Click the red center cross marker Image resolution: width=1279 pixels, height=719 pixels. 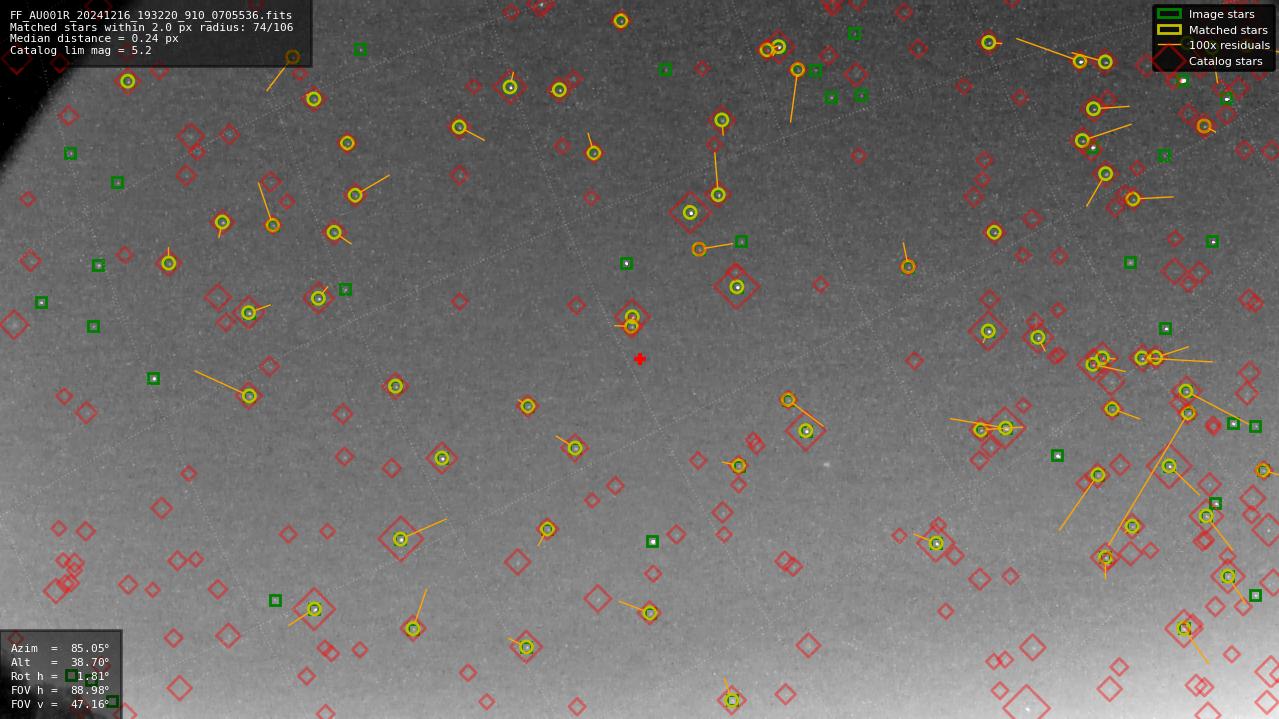[x=639, y=359]
